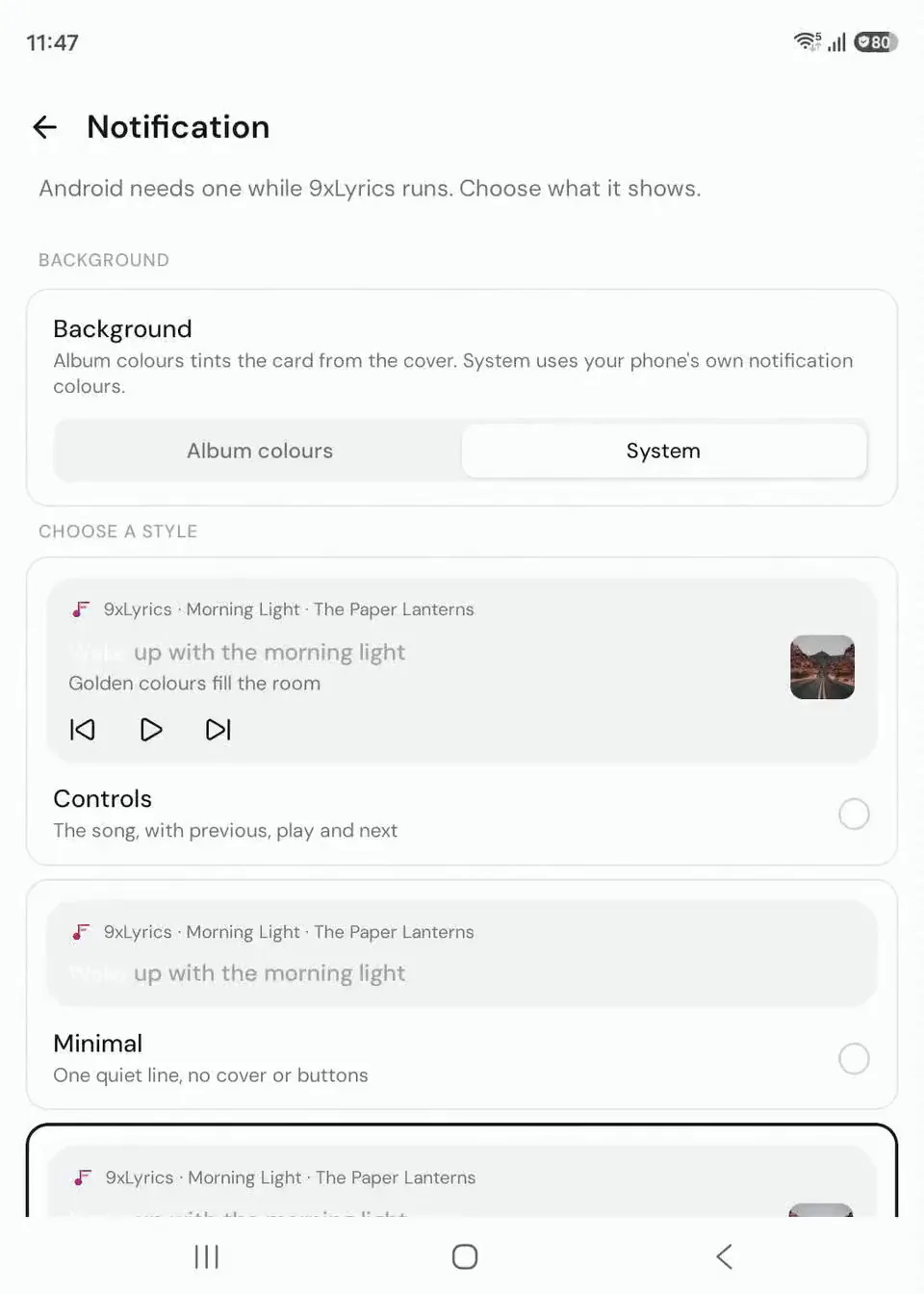The image size is (924, 1294).
Task: Tap the Wi-Fi status icon
Action: pyautogui.click(x=807, y=41)
